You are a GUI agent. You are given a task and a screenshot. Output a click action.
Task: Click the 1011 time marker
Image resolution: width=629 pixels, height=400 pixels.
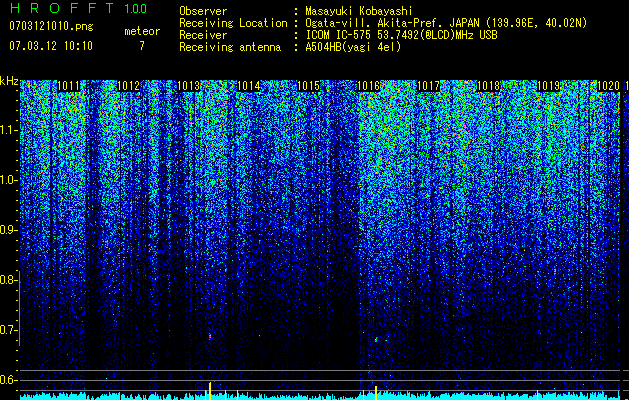tap(69, 86)
